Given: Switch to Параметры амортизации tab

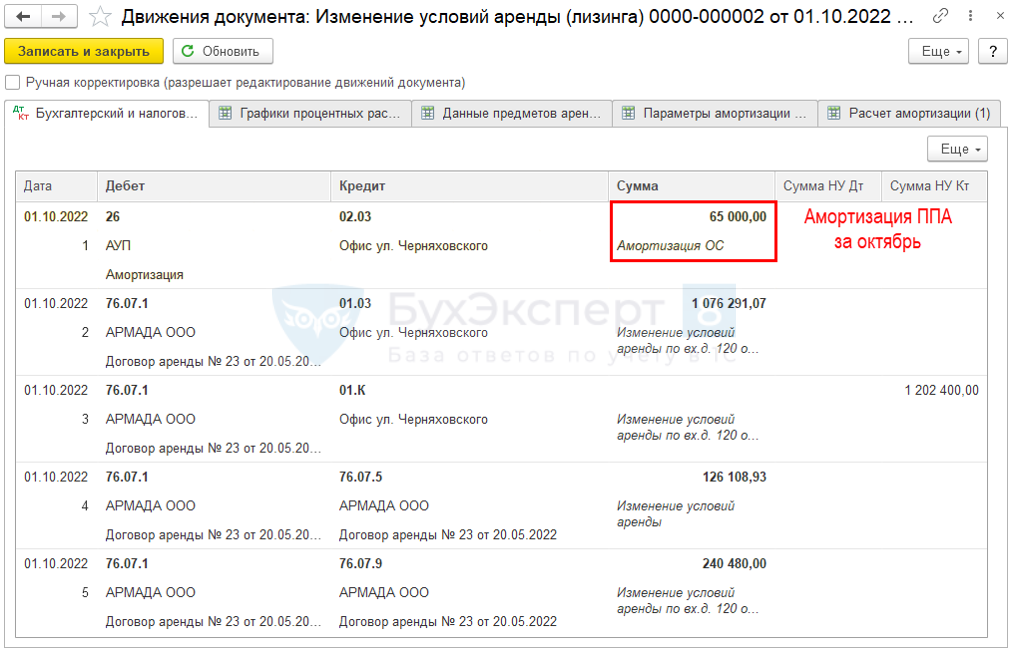Looking at the screenshot, I should point(715,113).
